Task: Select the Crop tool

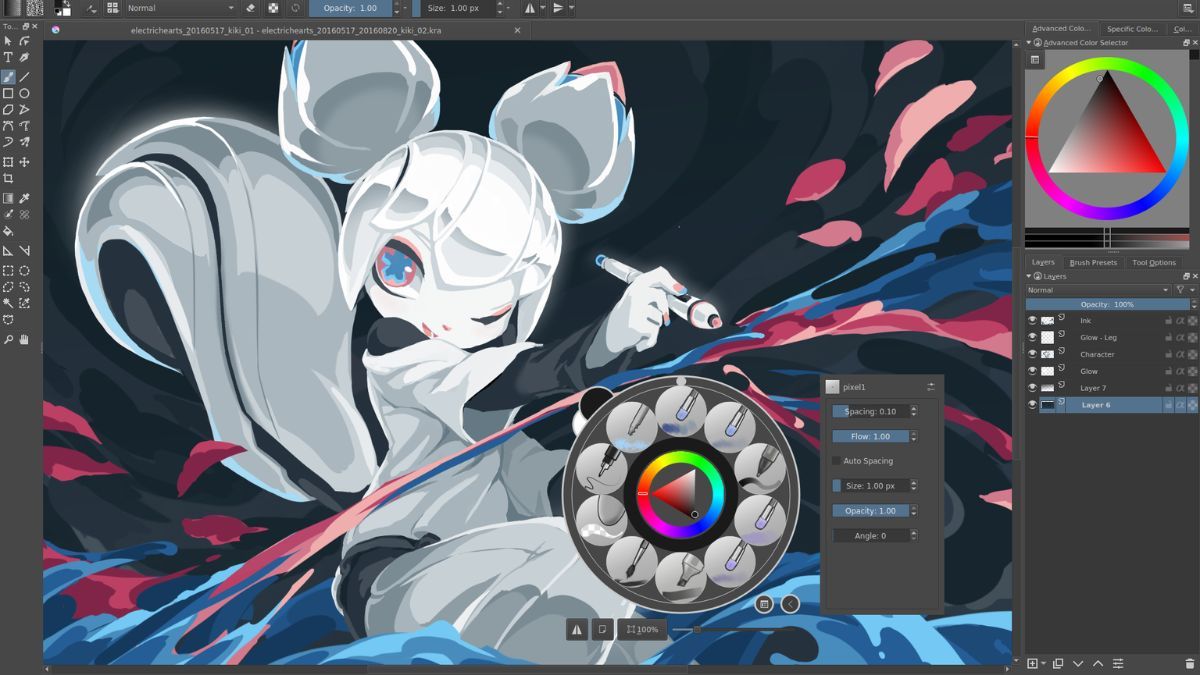Action: pyautogui.click(x=7, y=179)
